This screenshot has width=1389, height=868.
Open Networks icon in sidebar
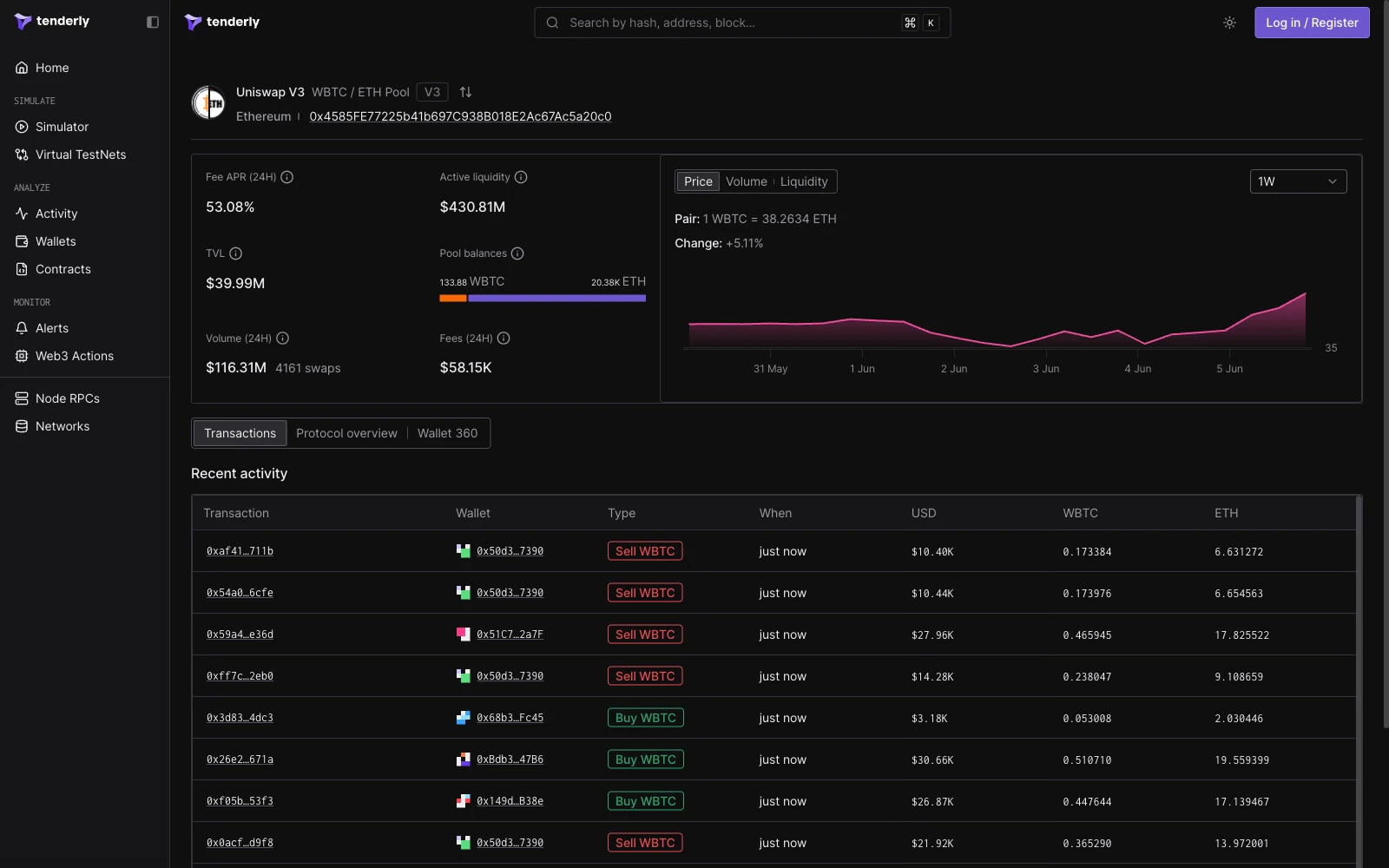(22, 426)
